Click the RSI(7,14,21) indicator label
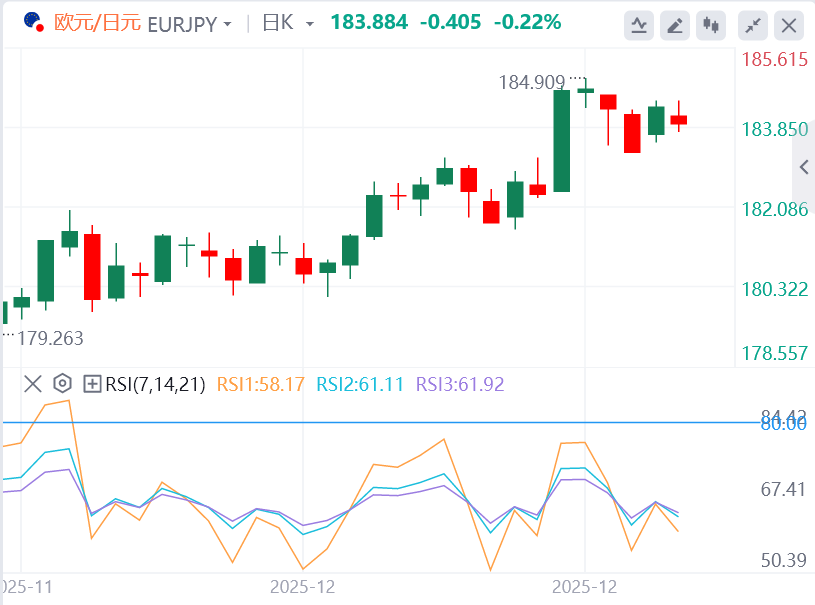This screenshot has height=605, width=815. coord(154,383)
